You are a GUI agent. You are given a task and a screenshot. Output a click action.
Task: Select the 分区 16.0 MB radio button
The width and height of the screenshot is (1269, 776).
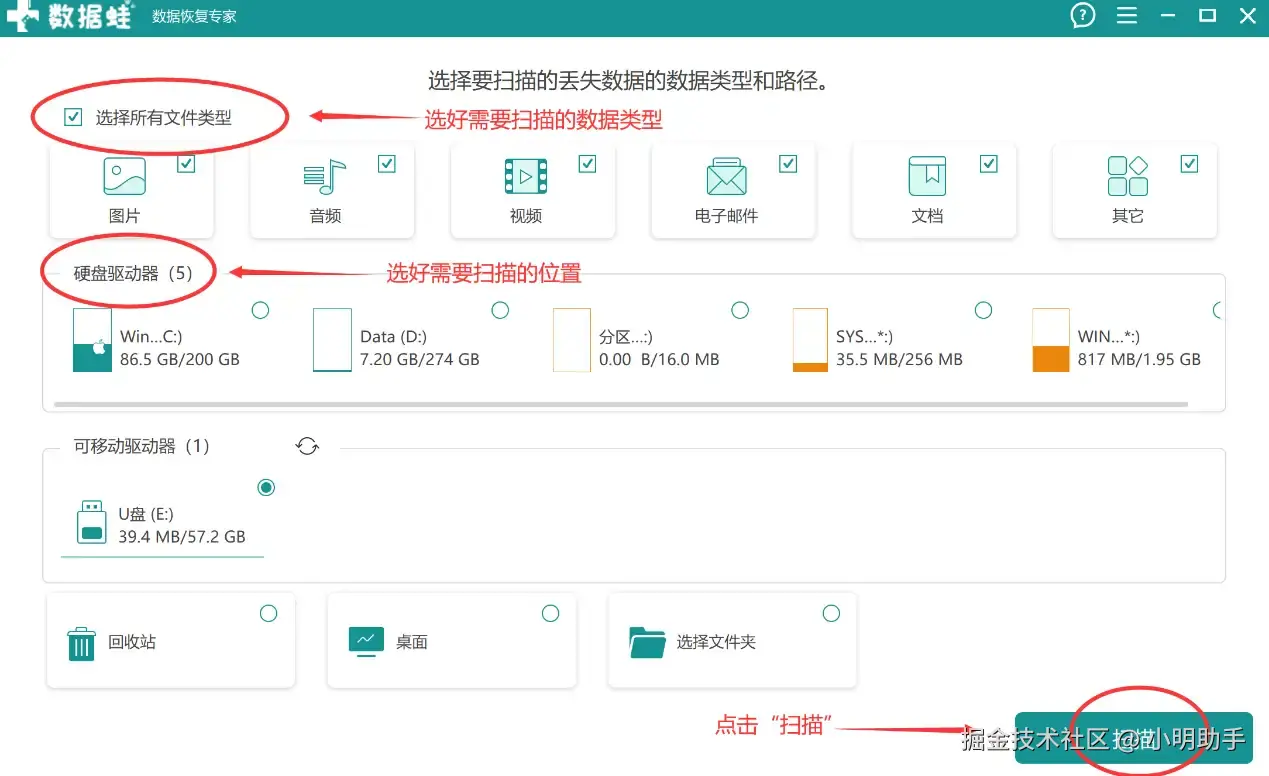coord(740,310)
